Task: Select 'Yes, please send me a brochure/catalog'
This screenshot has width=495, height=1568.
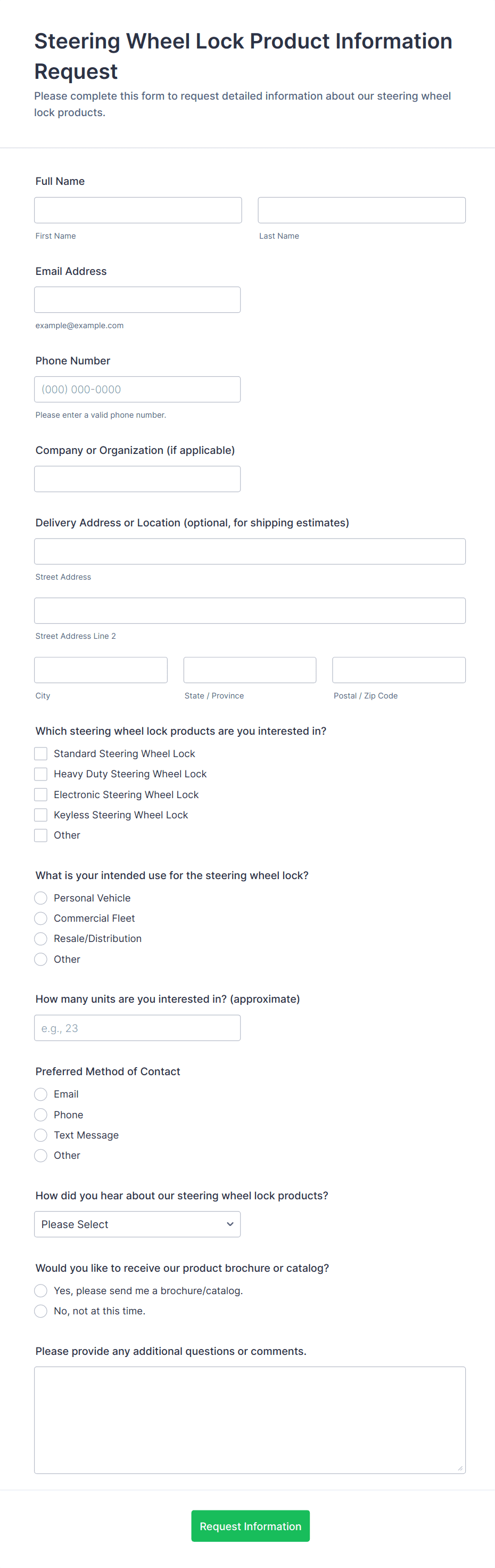Action: point(41,1290)
